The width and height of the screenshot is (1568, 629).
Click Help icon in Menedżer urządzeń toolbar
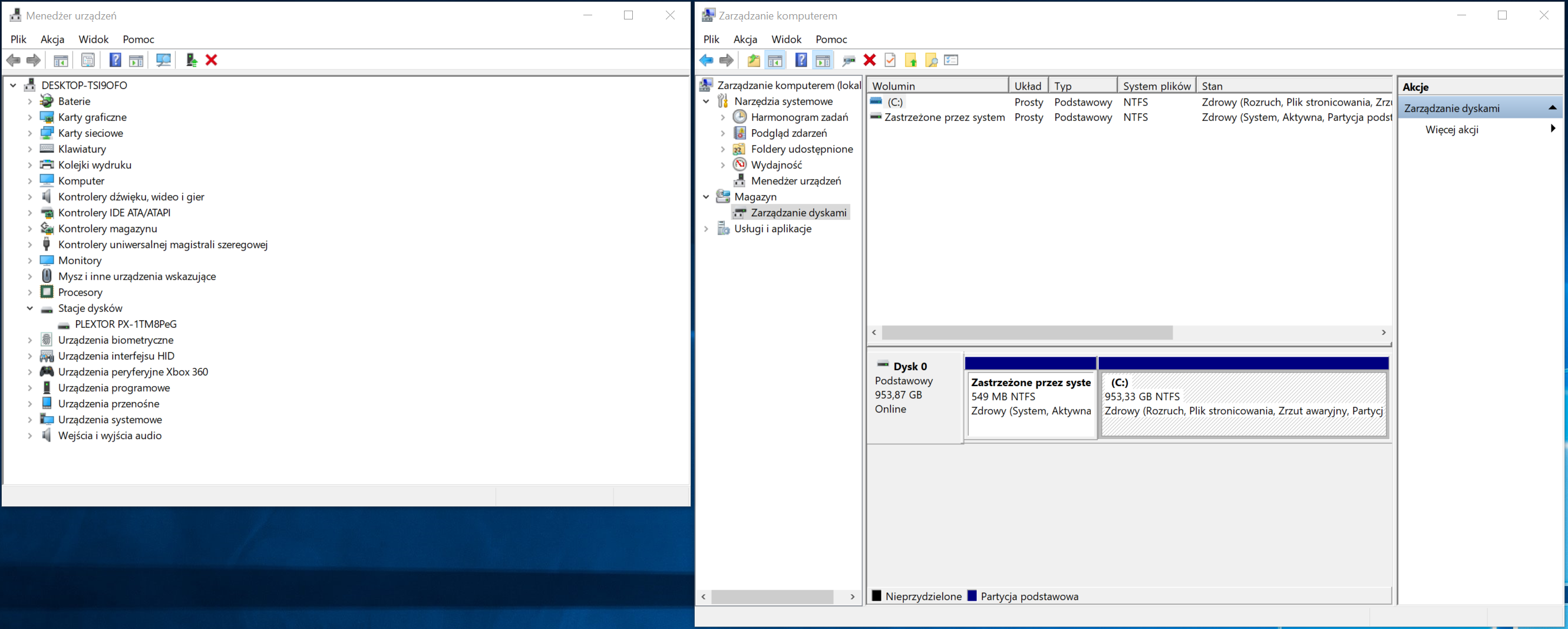115,60
